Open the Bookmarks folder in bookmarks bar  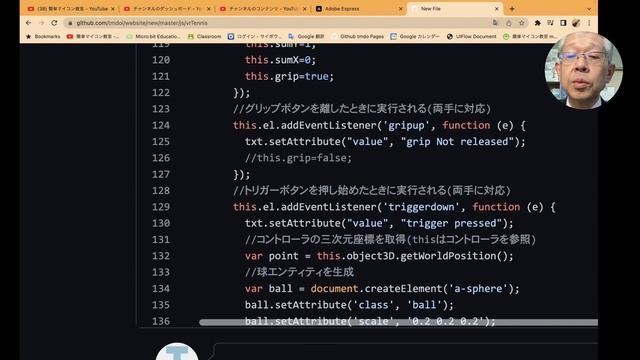click(x=42, y=36)
